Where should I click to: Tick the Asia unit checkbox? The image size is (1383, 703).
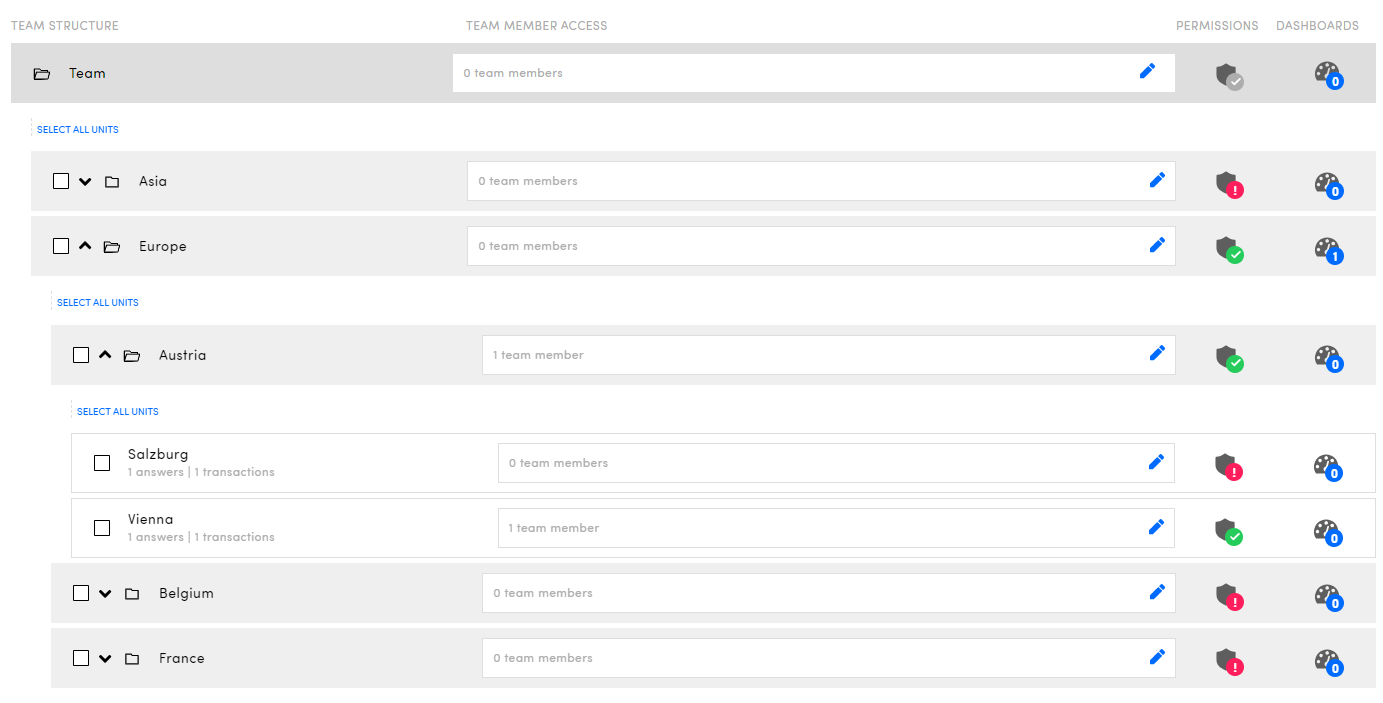tap(61, 181)
